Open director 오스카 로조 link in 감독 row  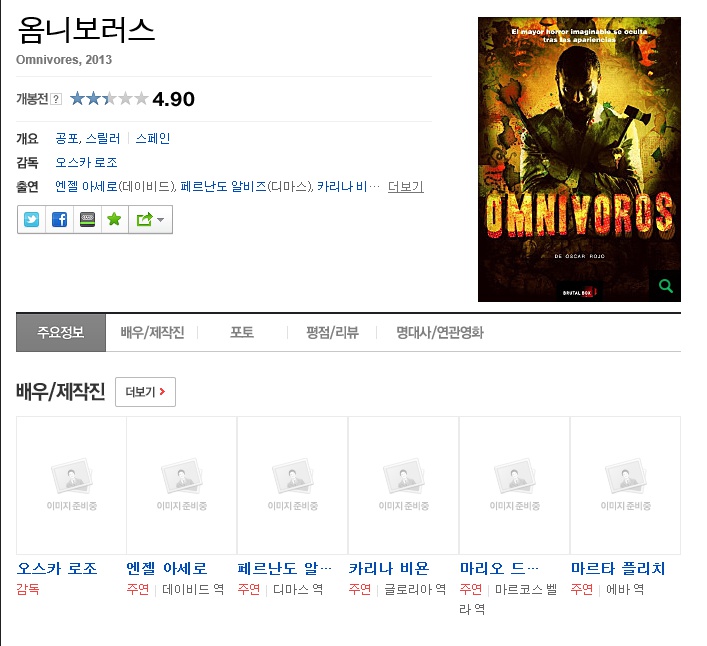click(86, 162)
